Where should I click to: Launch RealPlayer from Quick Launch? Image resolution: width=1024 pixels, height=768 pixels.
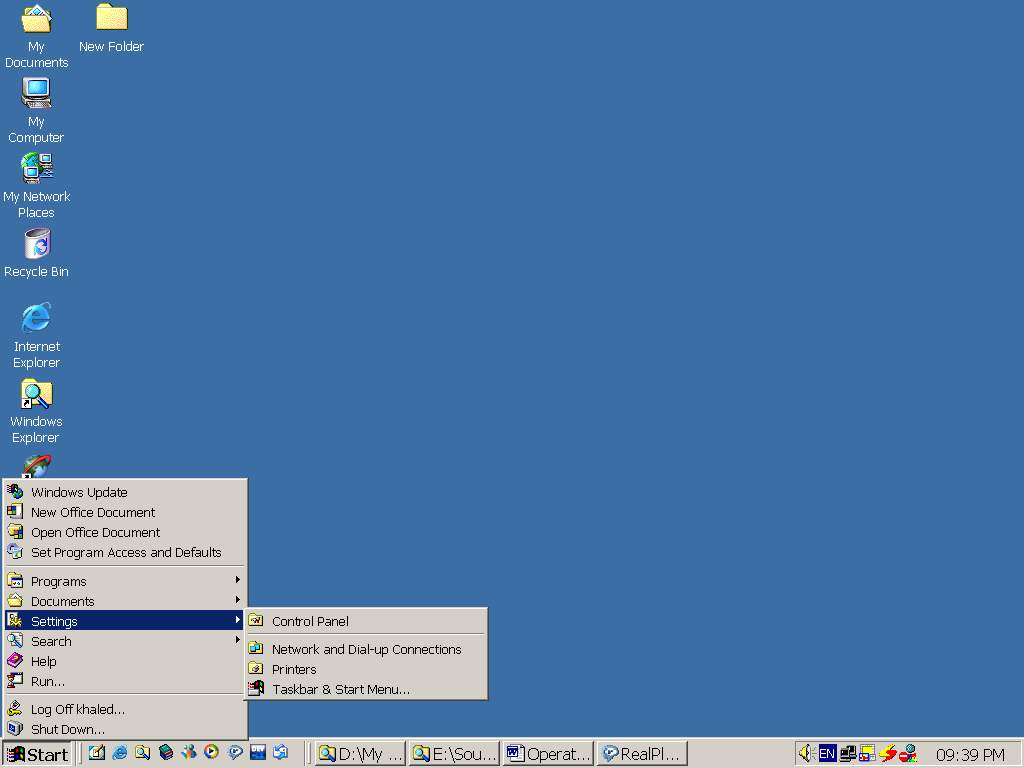(x=235, y=753)
